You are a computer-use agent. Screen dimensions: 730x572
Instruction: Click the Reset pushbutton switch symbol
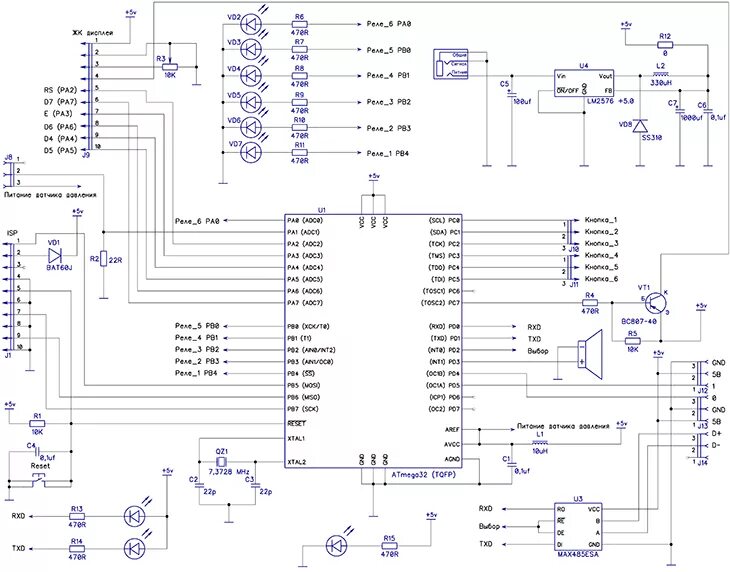click(x=39, y=480)
